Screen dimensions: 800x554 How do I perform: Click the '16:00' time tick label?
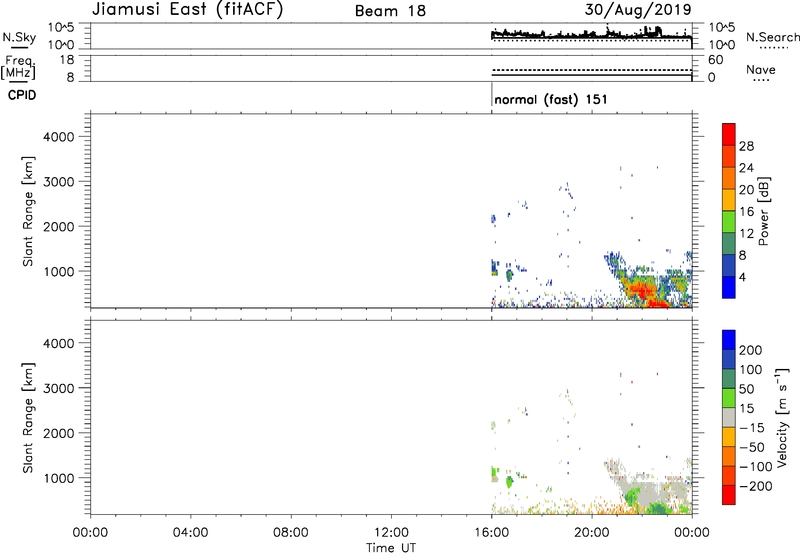(491, 533)
